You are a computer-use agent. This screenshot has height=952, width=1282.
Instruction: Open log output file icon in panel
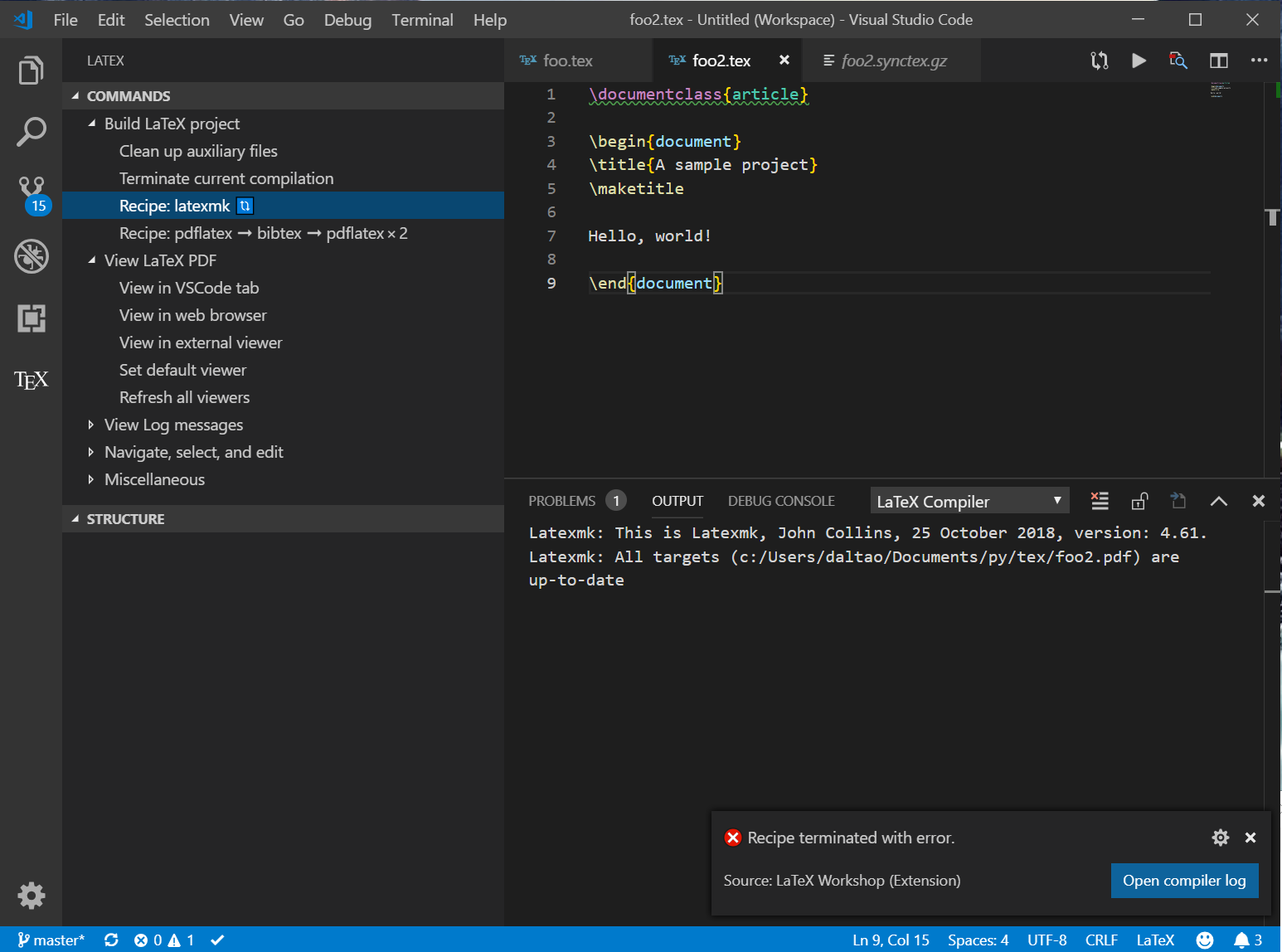pyautogui.click(x=1178, y=501)
